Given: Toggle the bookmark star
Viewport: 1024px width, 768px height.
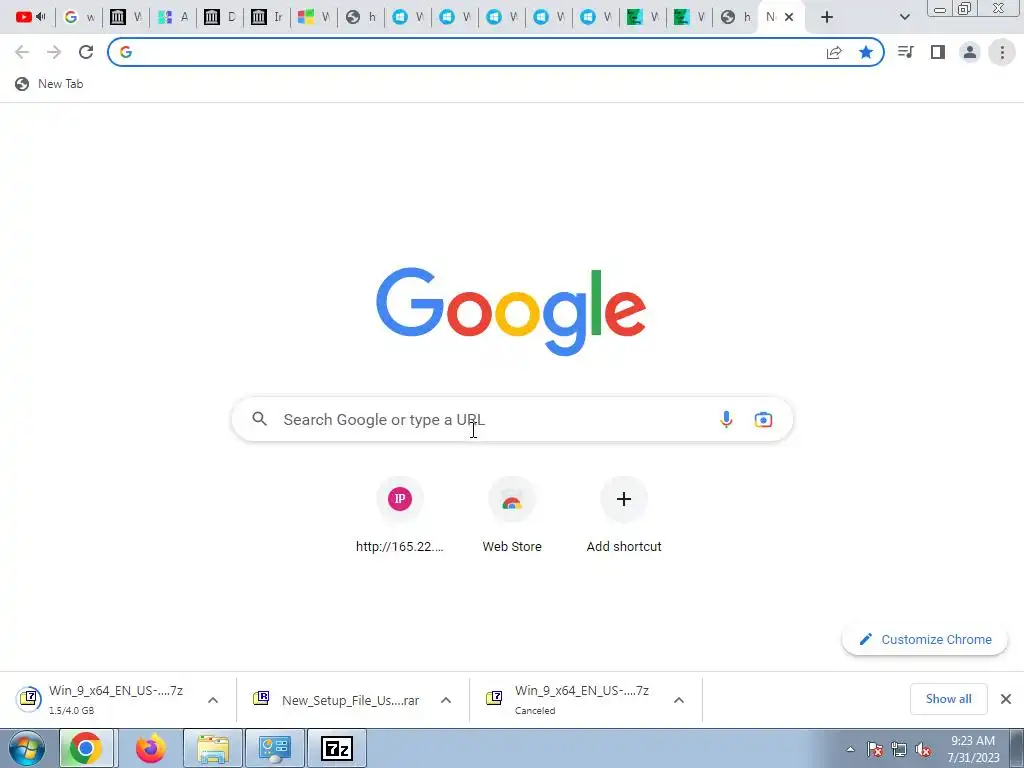Looking at the screenshot, I should click(x=866, y=52).
